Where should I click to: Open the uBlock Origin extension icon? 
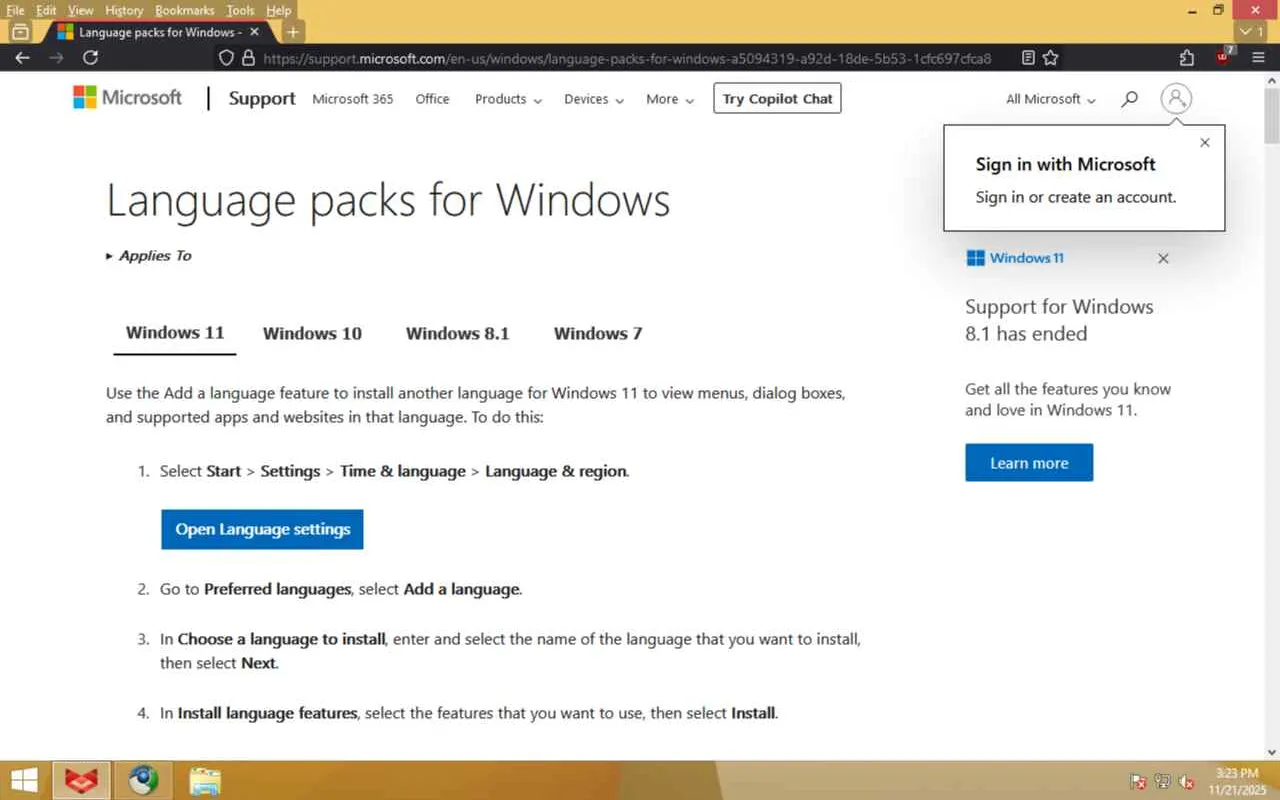(x=1224, y=56)
